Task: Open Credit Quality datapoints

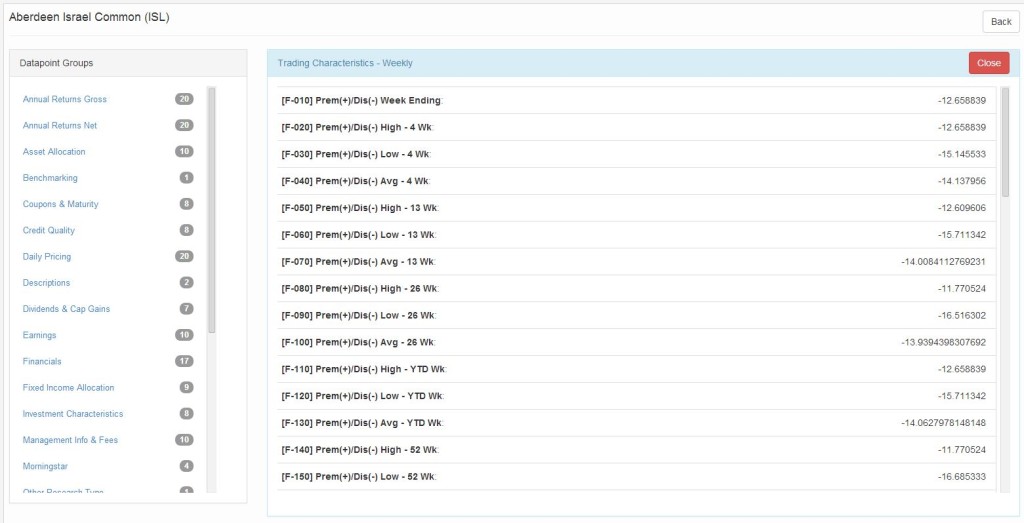Action: click(49, 230)
